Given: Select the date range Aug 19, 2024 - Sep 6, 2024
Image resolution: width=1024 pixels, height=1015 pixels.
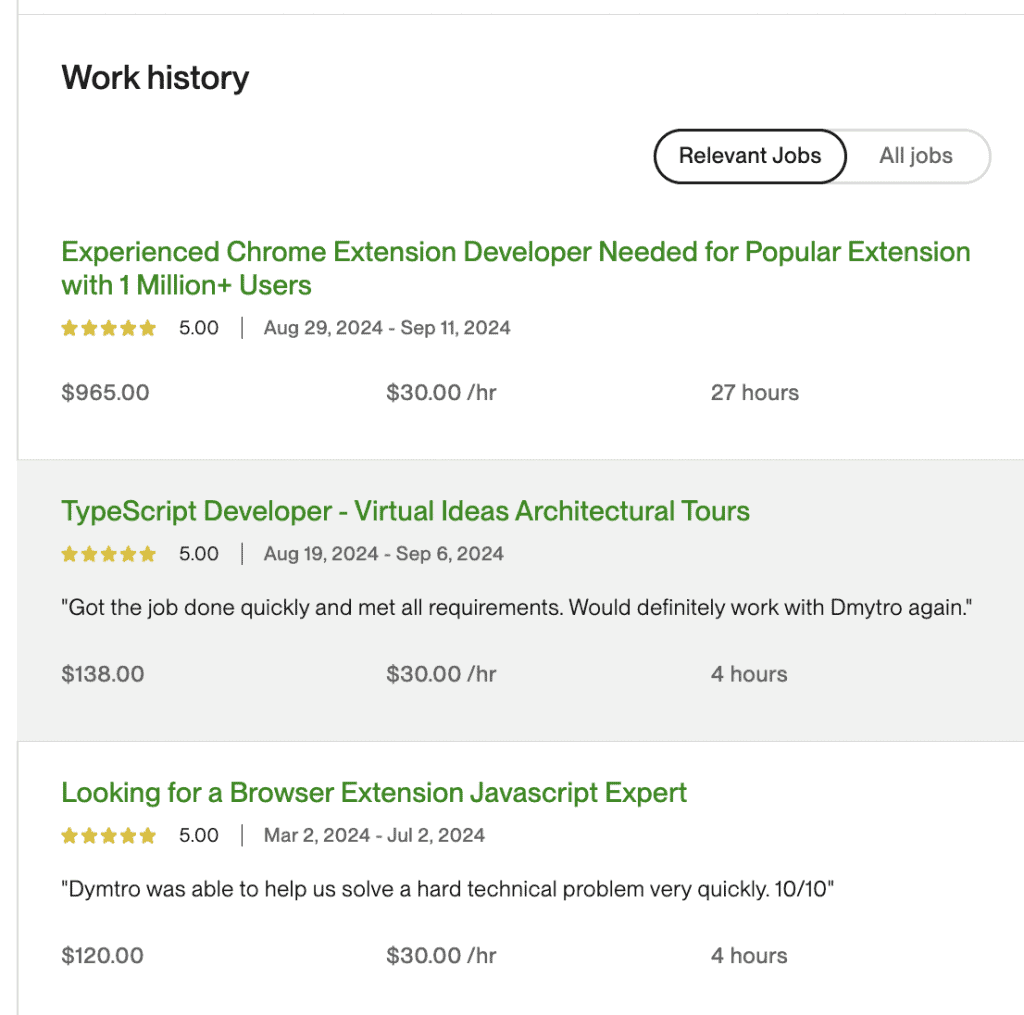Looking at the screenshot, I should [x=384, y=554].
